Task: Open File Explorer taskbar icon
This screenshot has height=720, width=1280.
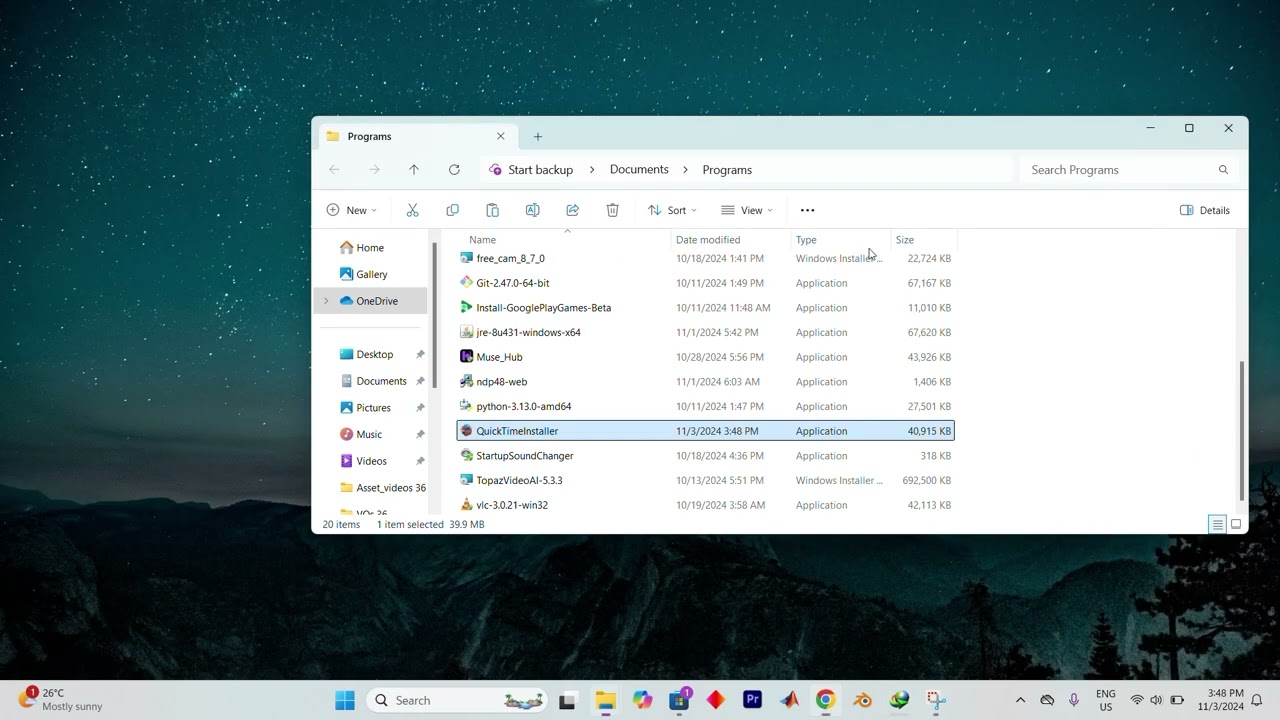Action: click(x=605, y=700)
